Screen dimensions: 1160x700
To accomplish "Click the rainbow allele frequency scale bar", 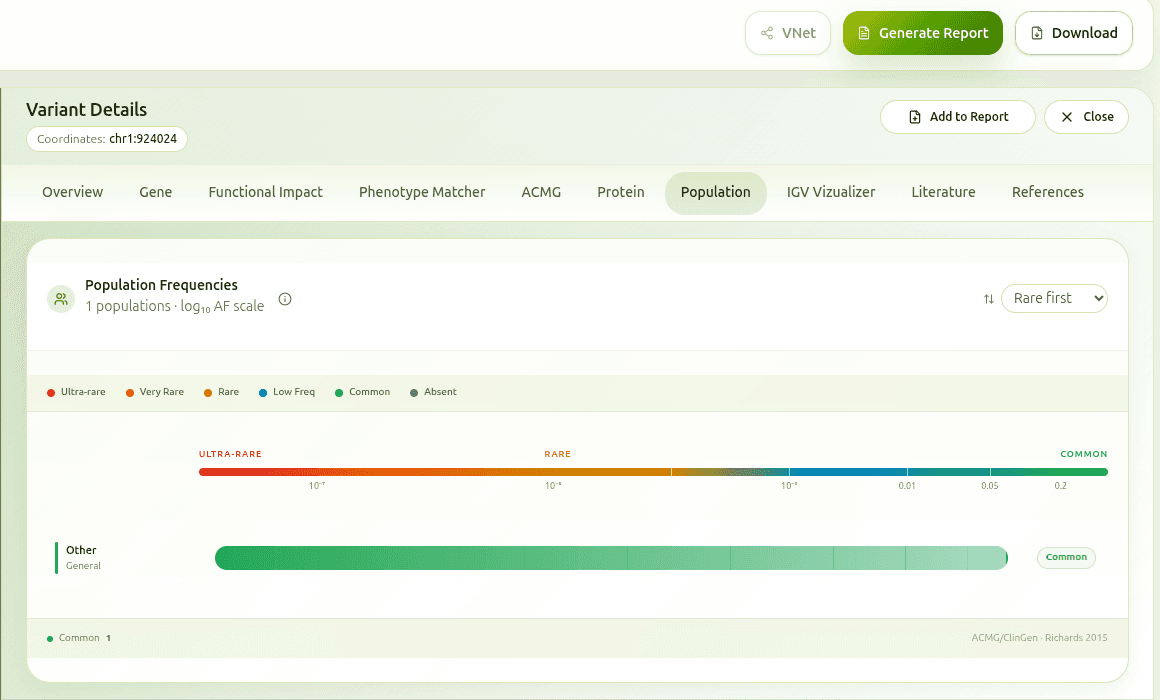I will point(652,472).
